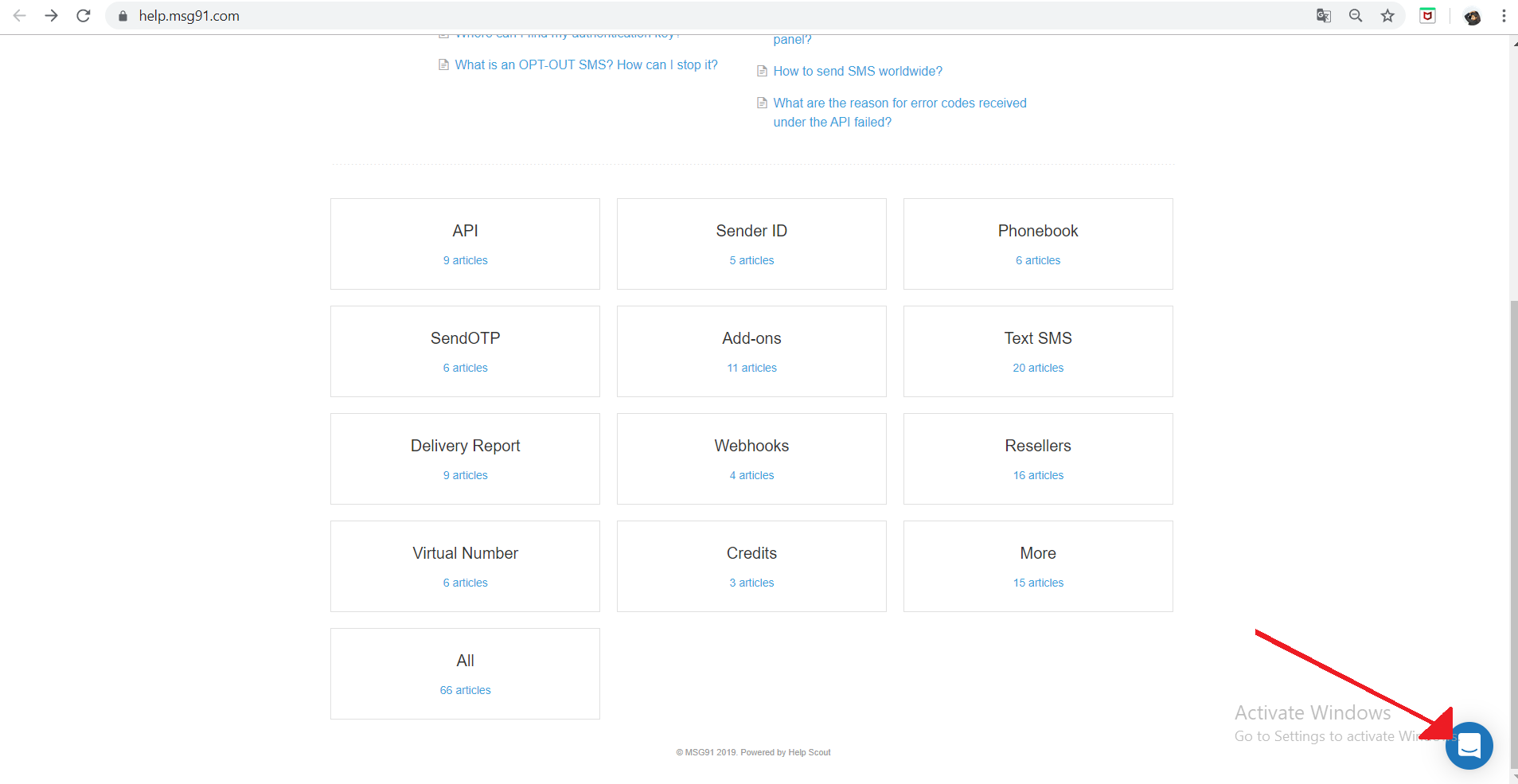The image size is (1518, 784).
Task: Open the Webhooks category card
Action: [751, 458]
